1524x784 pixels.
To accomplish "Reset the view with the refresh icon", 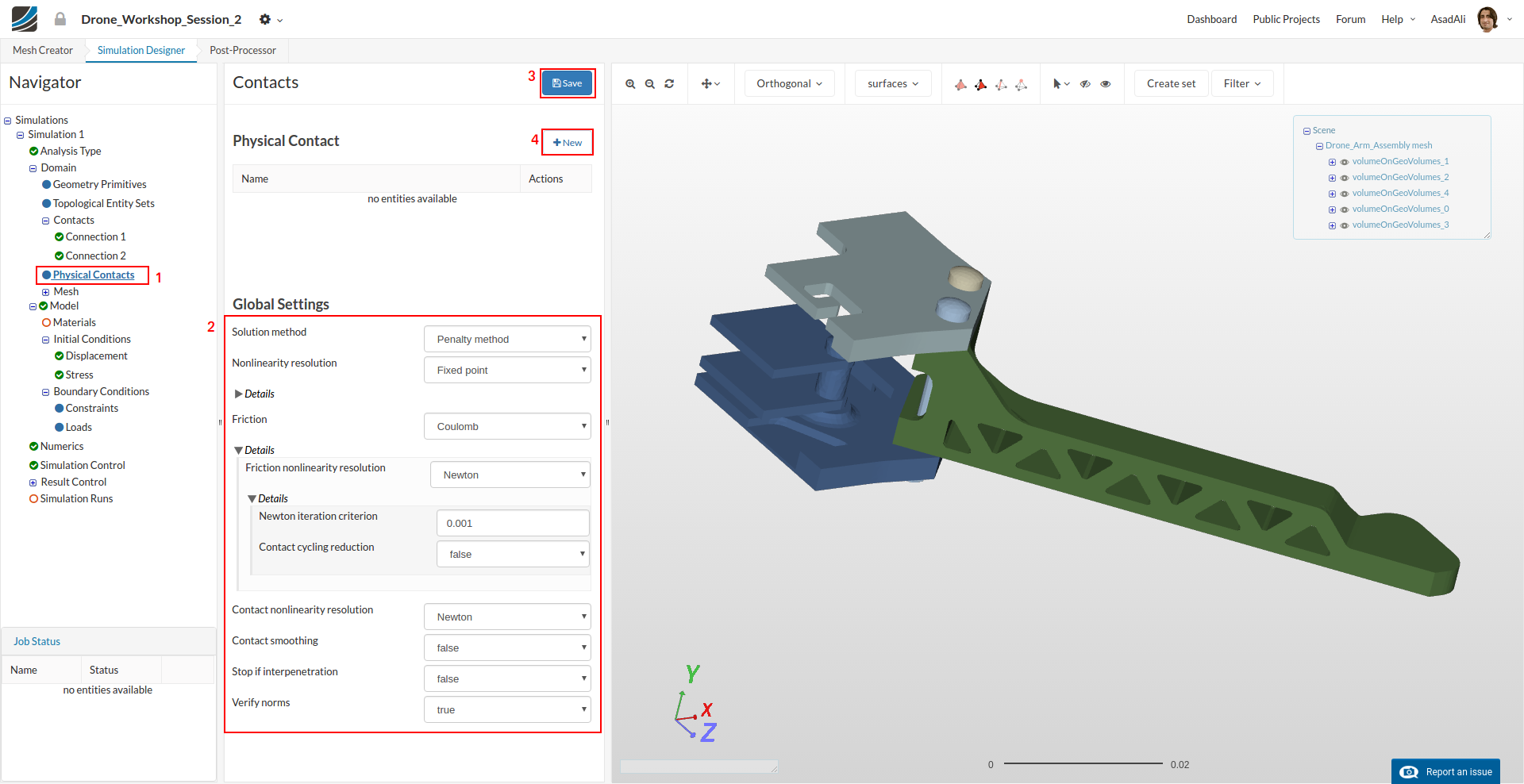I will (x=669, y=84).
